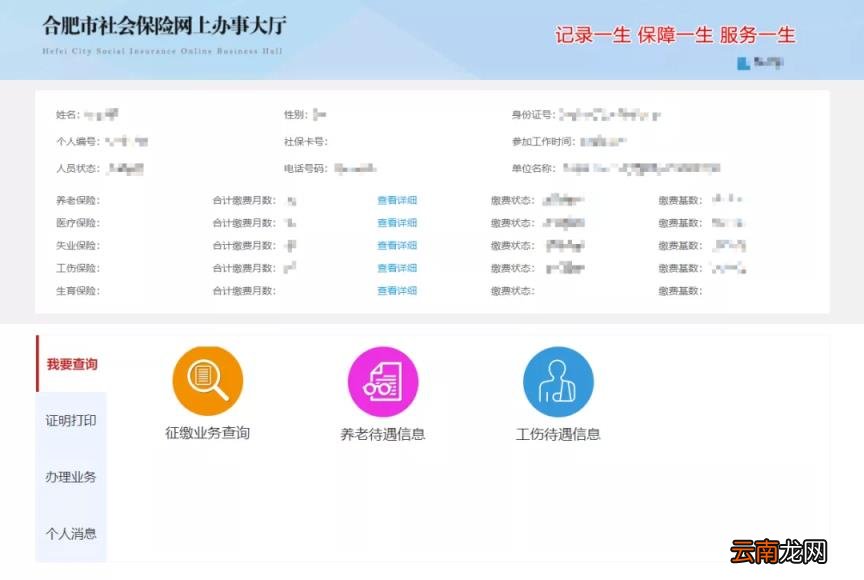Viewport: 864px width, 580px height.
Task: Click the user avatar icon under the slogan
Action: [743, 63]
